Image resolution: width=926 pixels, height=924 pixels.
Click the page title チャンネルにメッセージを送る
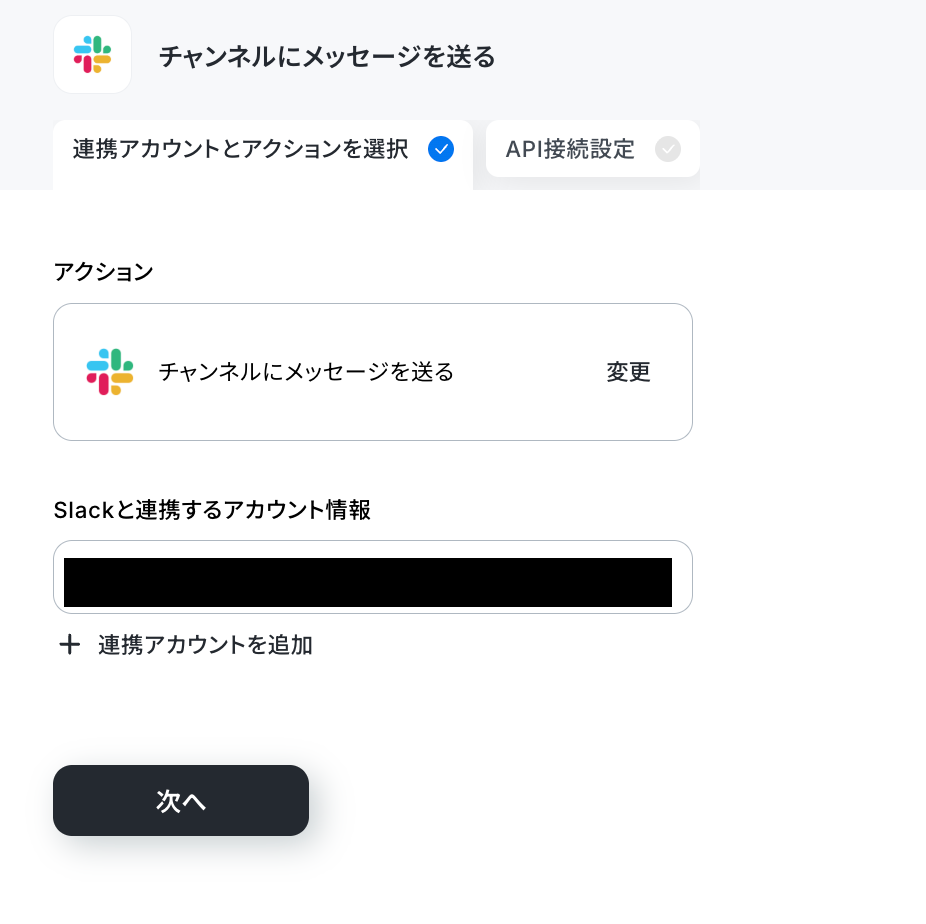point(327,57)
